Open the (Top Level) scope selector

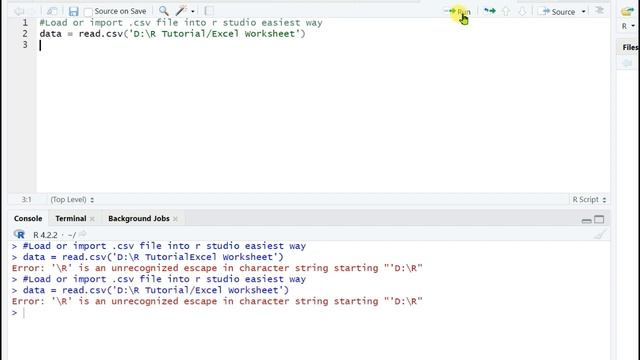tap(72, 200)
